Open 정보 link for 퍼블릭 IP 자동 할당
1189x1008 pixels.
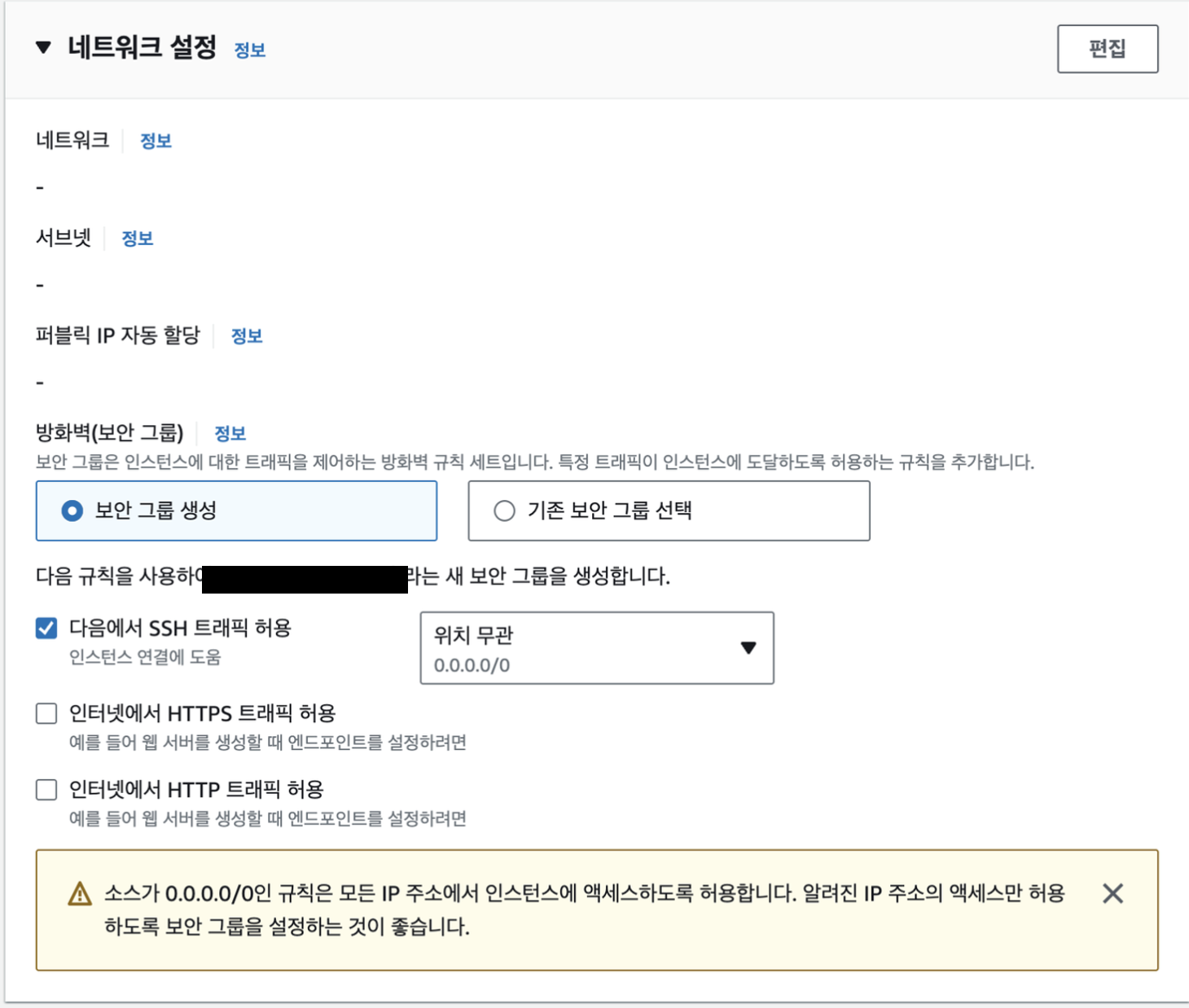click(247, 336)
